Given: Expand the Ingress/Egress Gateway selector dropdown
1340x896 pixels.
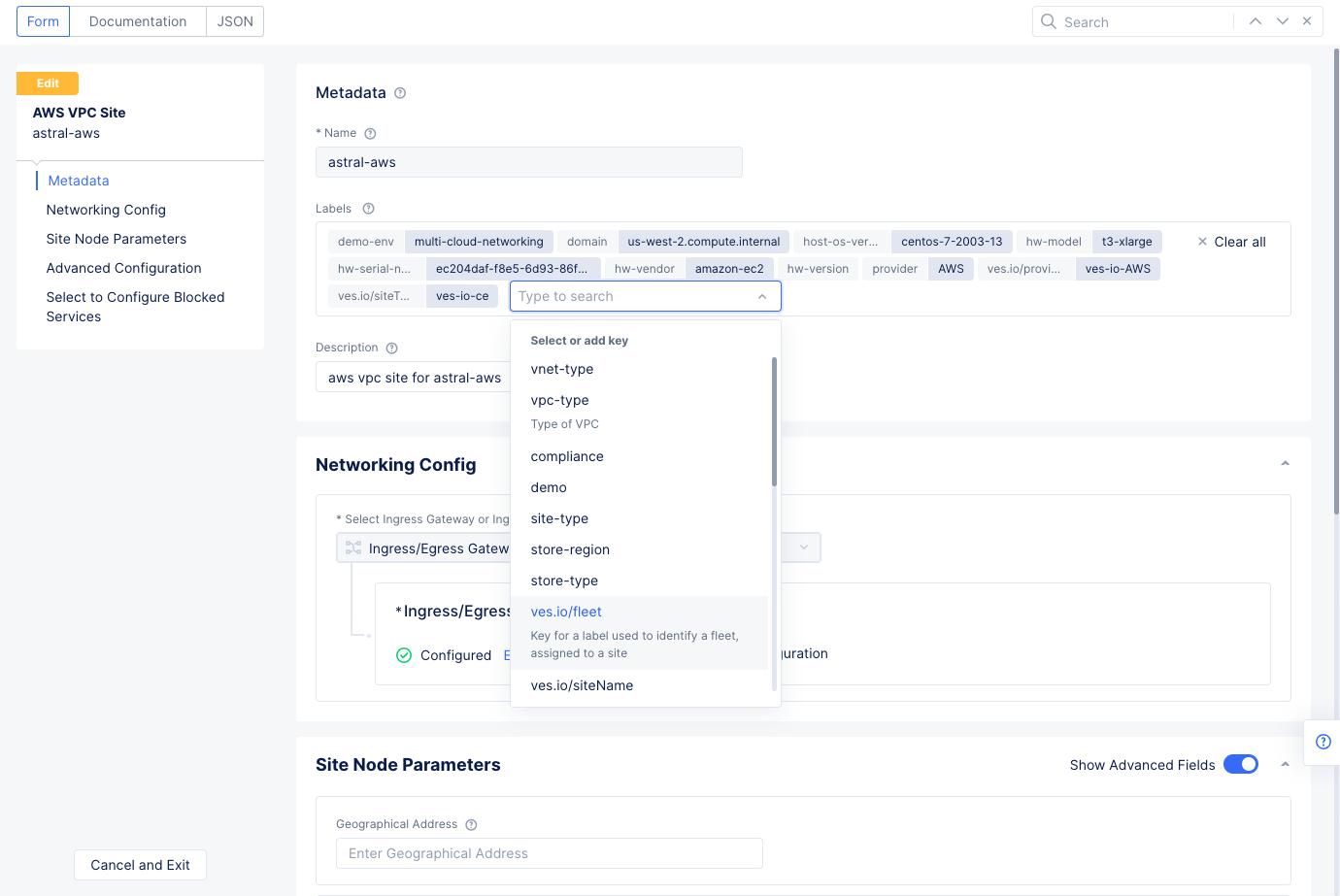Looking at the screenshot, I should point(802,548).
